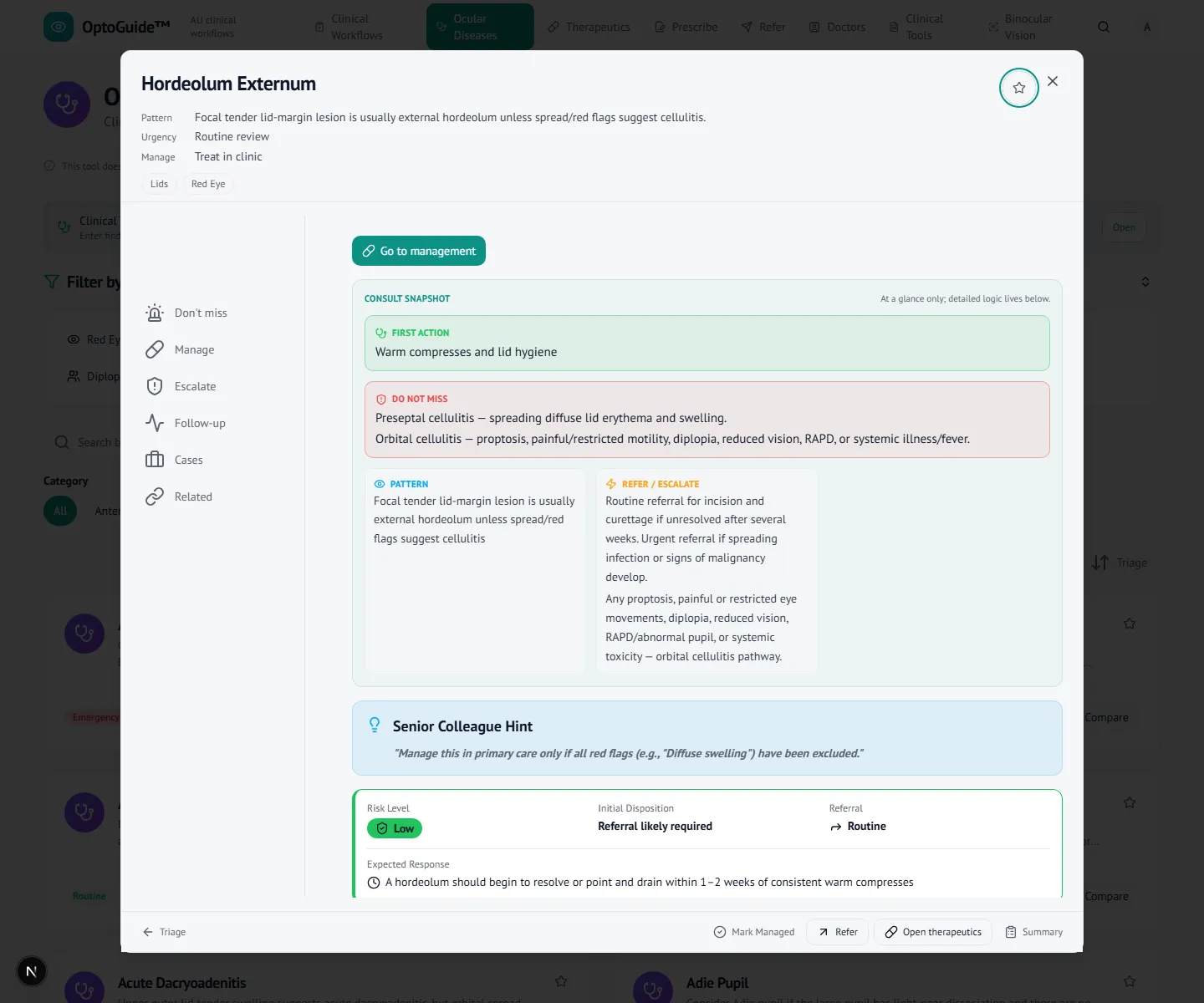
Task: Expand the filter section chevron toggle
Action: pyautogui.click(x=1145, y=282)
